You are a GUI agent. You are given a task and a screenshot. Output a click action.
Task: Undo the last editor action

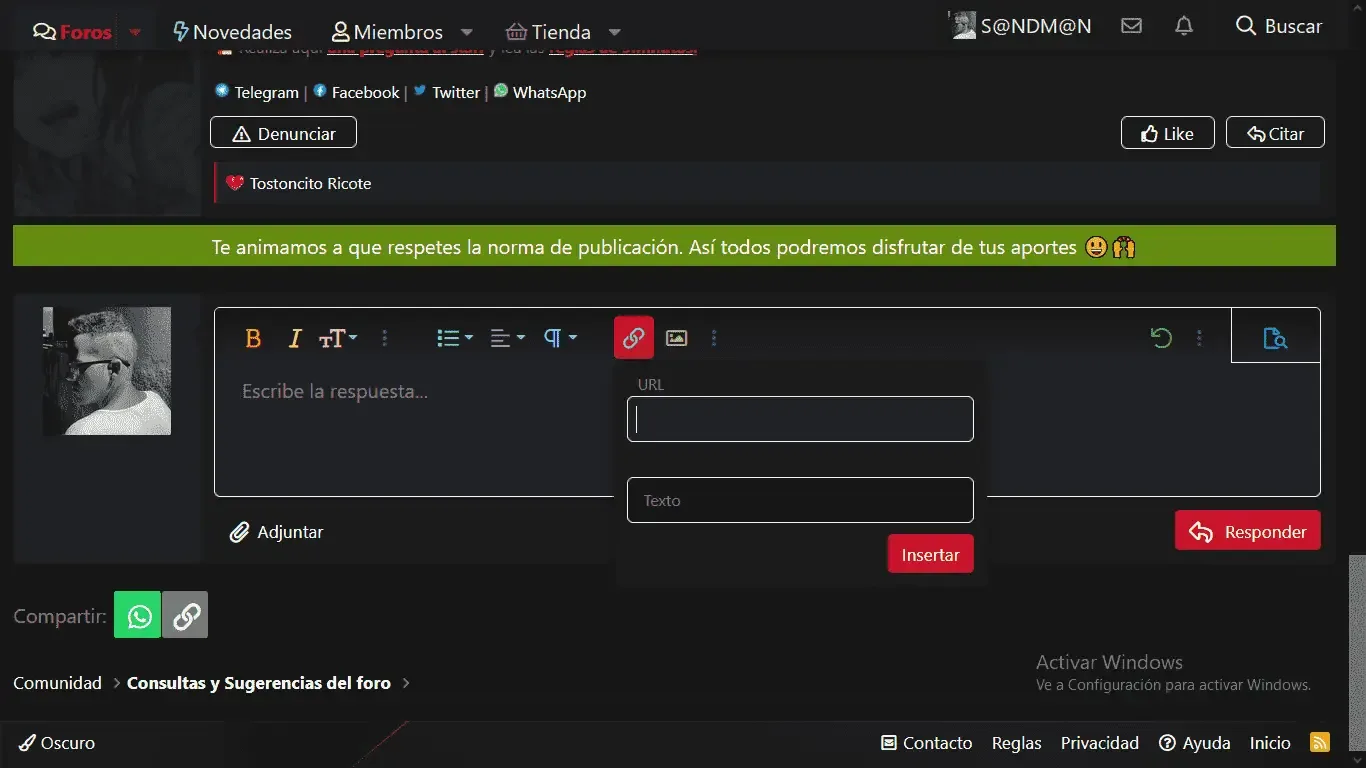coord(1161,338)
